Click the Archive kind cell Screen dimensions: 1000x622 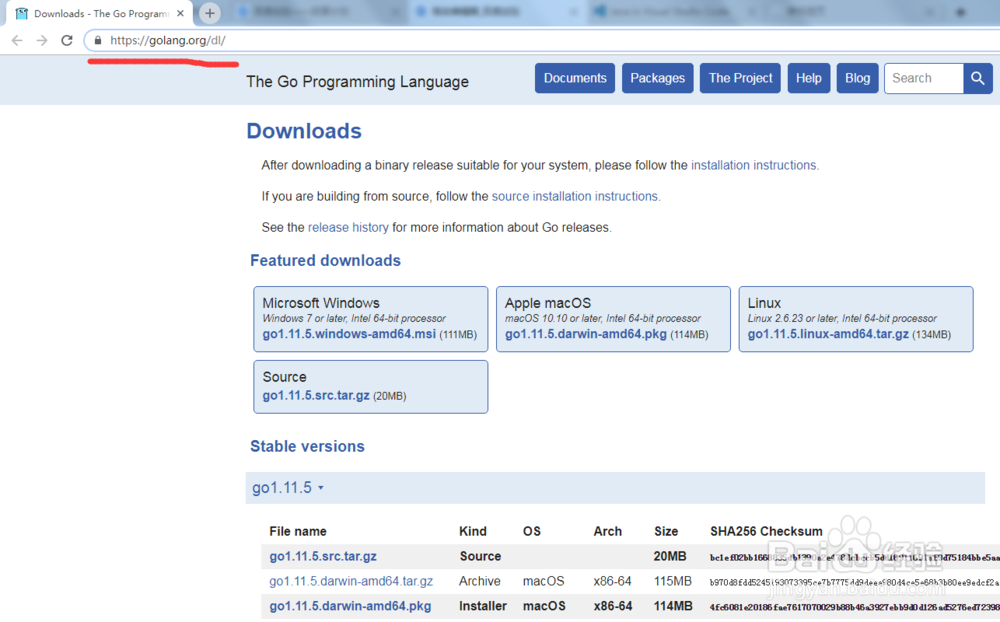click(480, 581)
